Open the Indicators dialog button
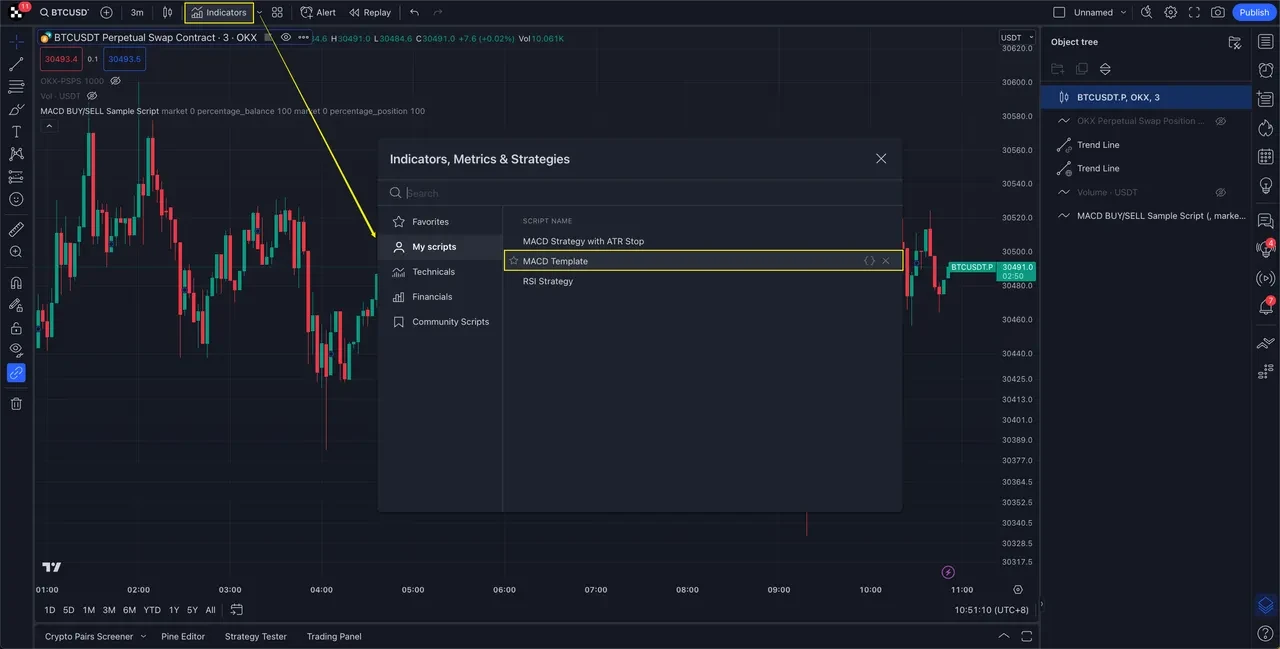The width and height of the screenshot is (1280, 649). click(x=218, y=13)
